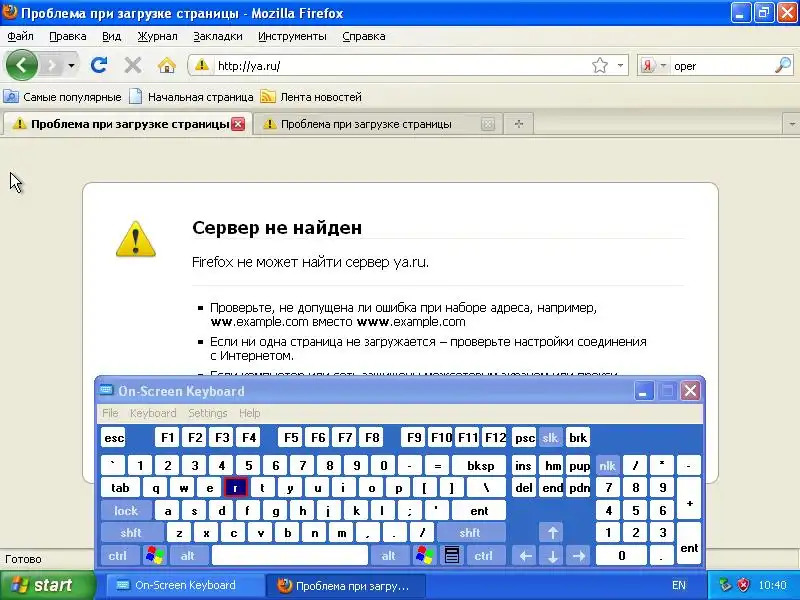Click the network connection tray icon
800x600 pixels.
coord(725,585)
